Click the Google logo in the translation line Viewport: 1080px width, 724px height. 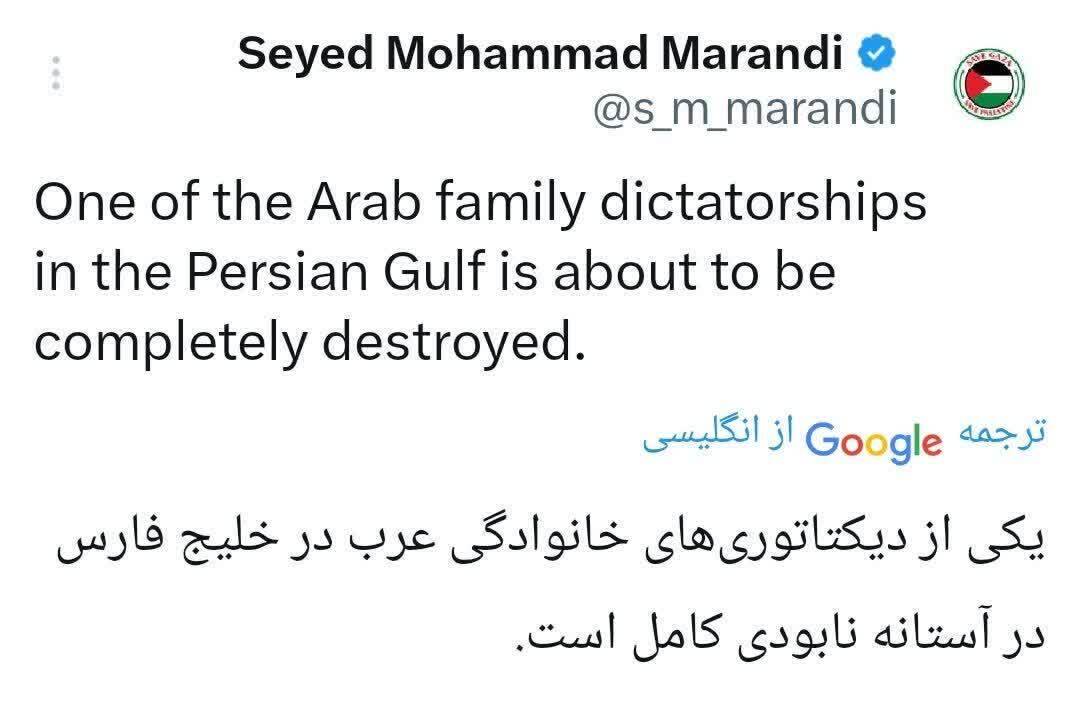point(873,437)
